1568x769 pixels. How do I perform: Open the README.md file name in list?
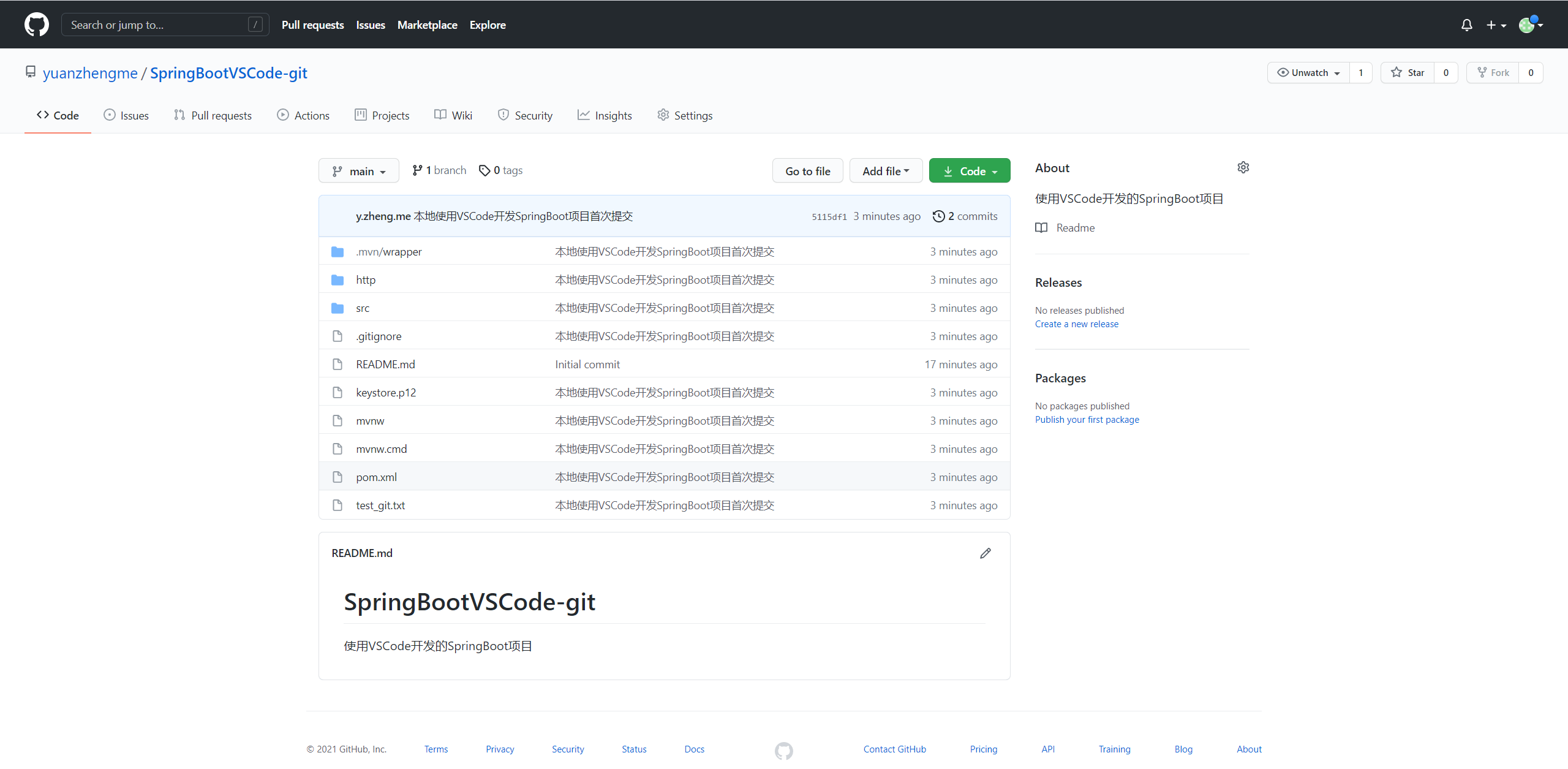point(385,365)
